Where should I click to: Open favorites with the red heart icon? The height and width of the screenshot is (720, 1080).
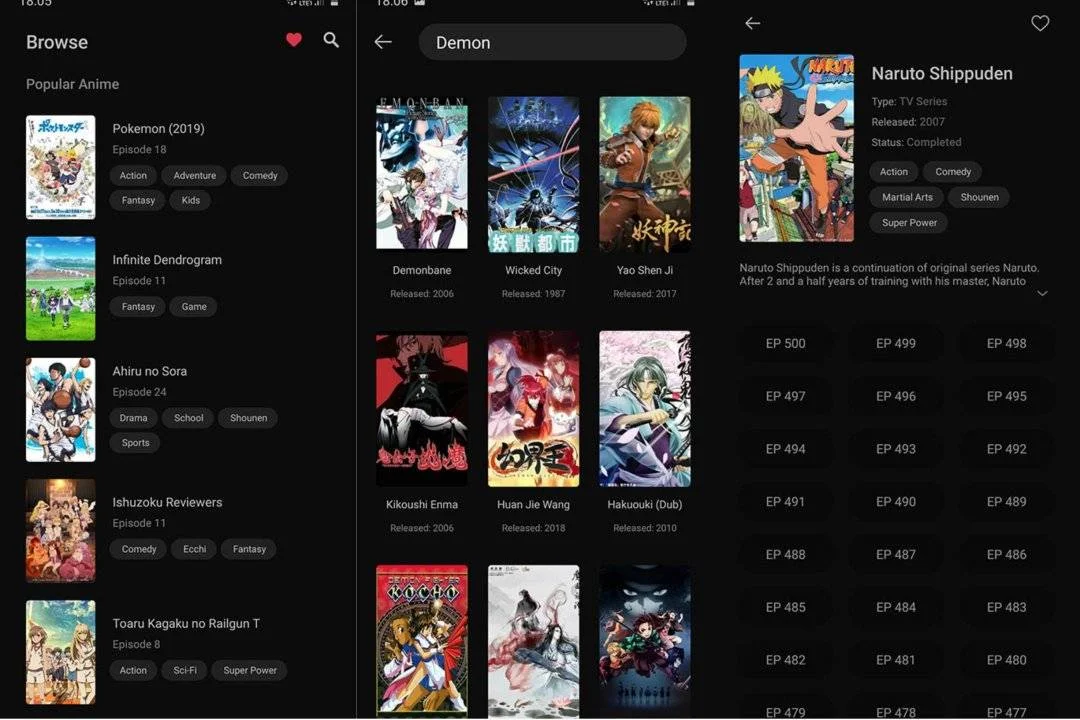pyautogui.click(x=293, y=40)
